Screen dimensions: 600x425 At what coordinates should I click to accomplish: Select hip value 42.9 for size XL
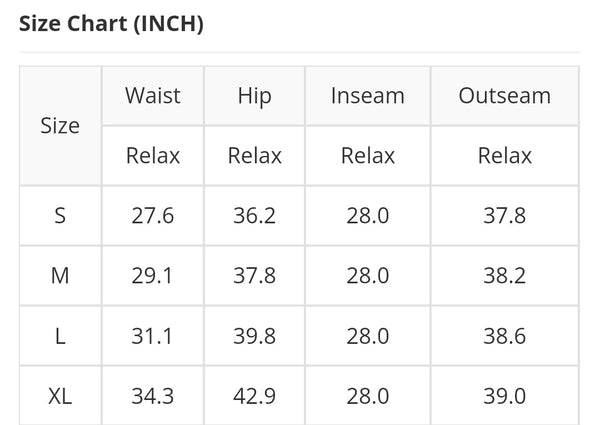click(254, 396)
